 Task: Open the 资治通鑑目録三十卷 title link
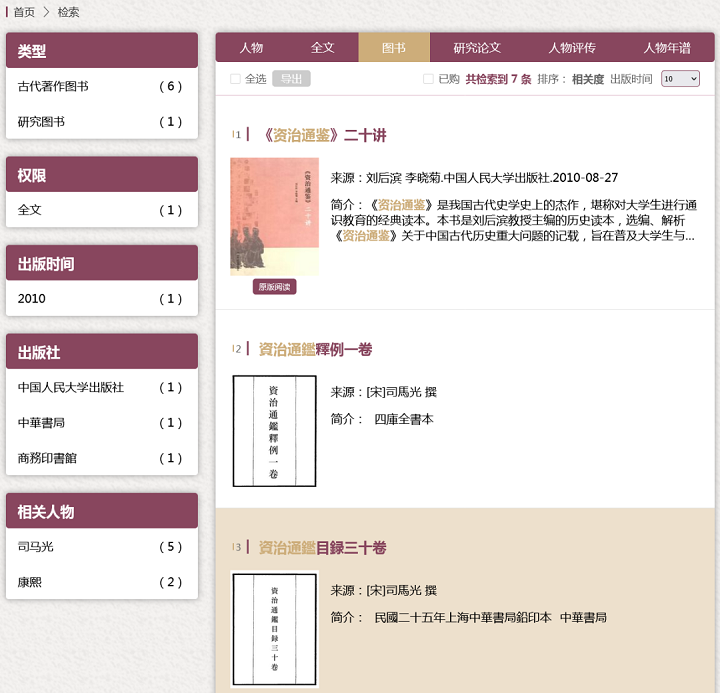tap(322, 548)
